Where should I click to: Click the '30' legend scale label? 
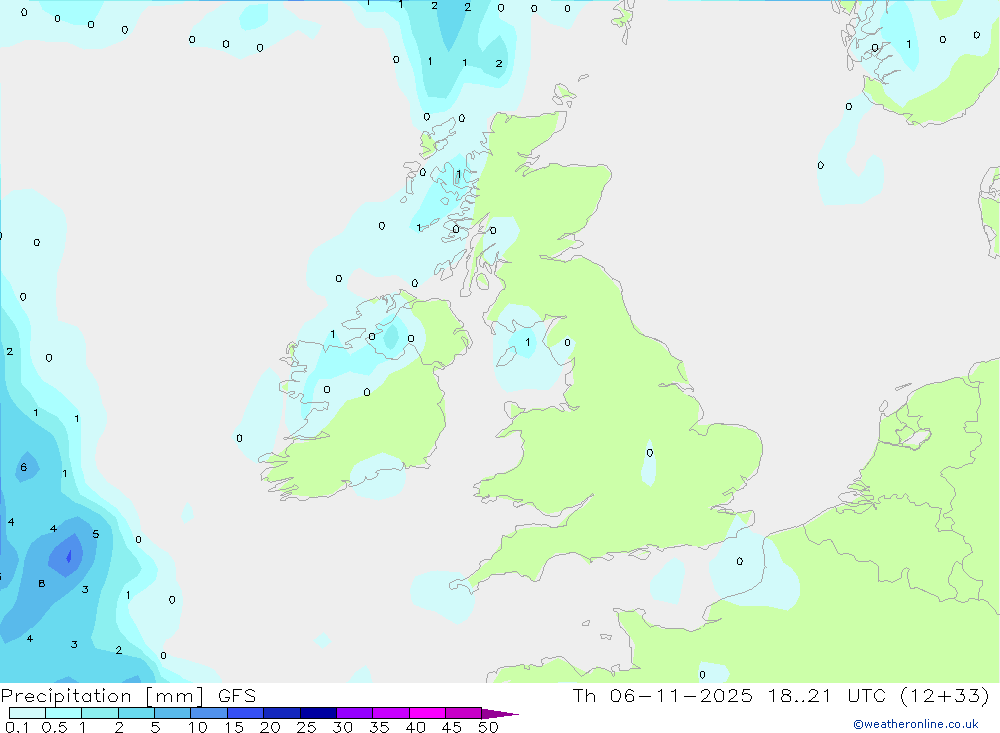[342, 727]
